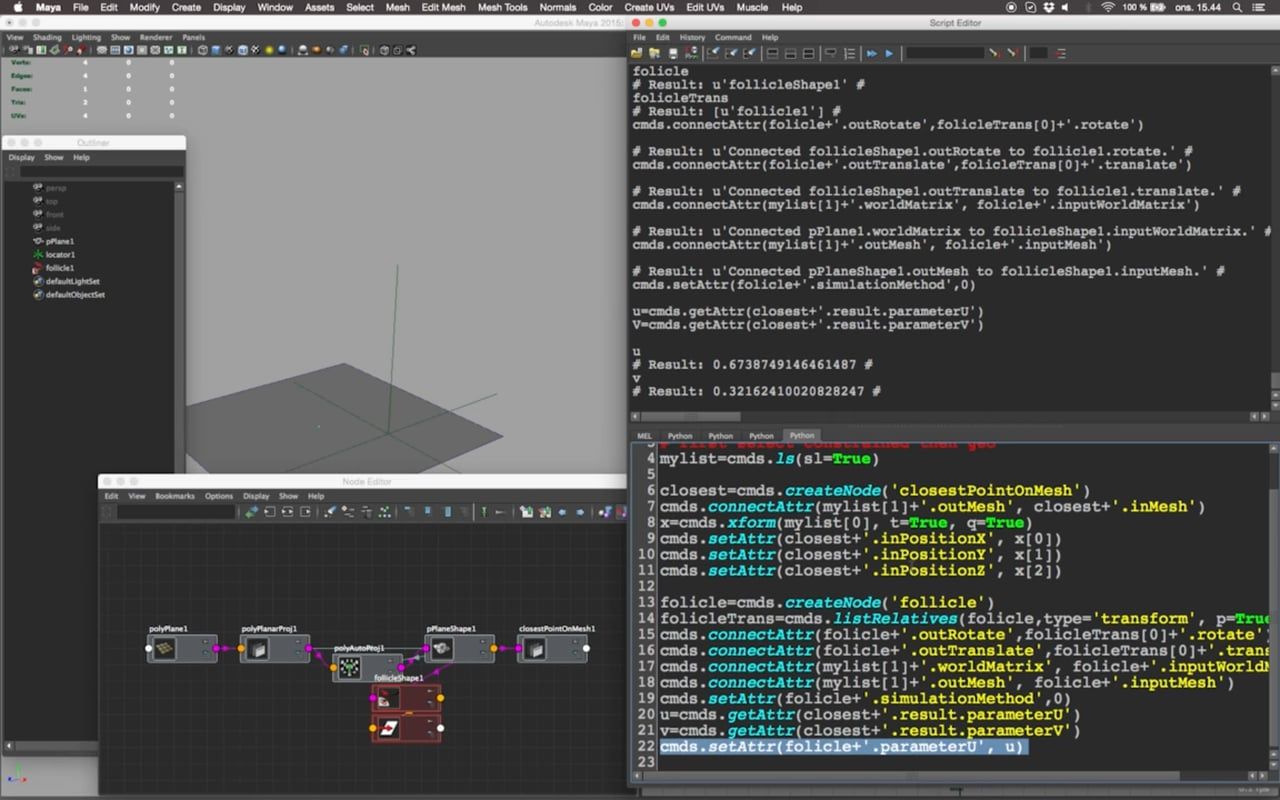The width and height of the screenshot is (1280, 800).
Task: Select follicle1 in the Outliner
Action: 59,268
